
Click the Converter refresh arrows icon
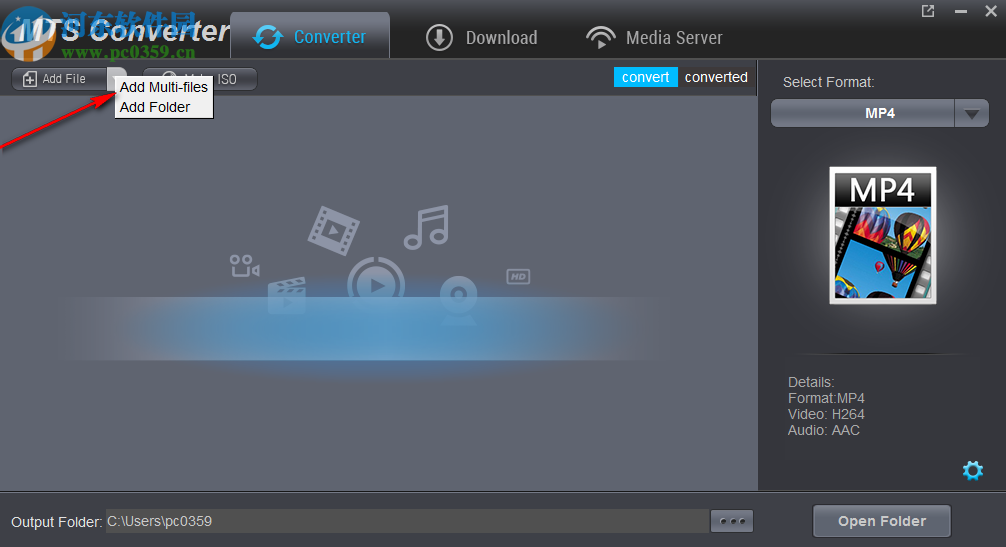coord(268,37)
